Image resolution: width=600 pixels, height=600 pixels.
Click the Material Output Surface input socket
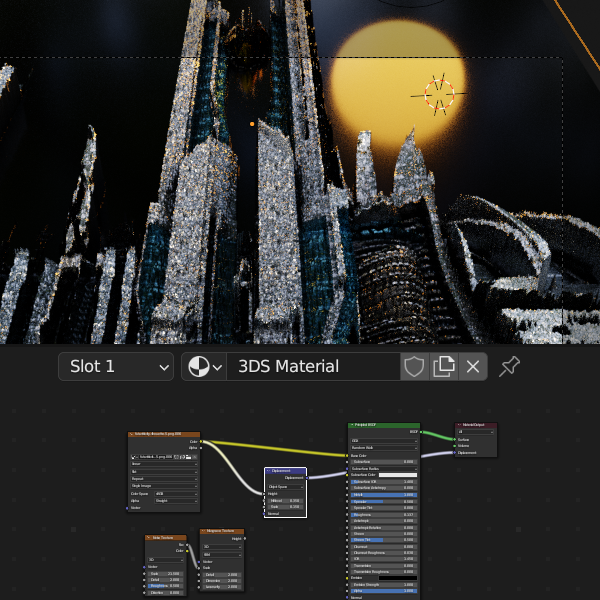454,440
